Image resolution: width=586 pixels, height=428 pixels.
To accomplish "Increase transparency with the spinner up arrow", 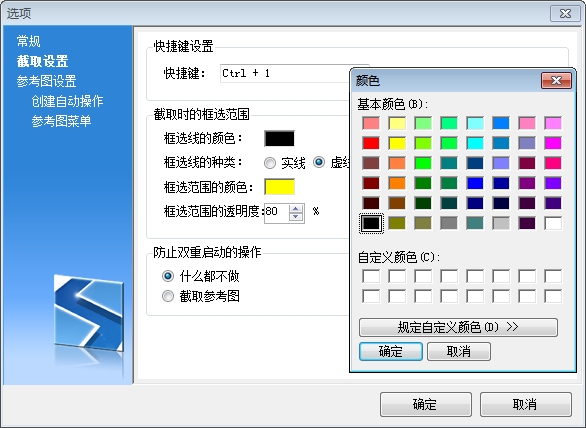I will [296, 209].
